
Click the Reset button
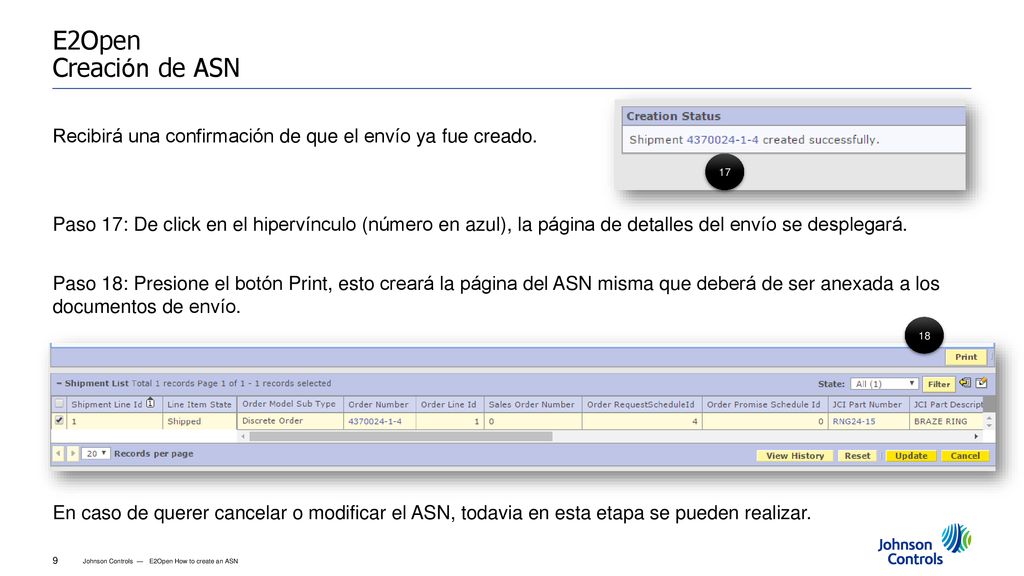[857, 456]
